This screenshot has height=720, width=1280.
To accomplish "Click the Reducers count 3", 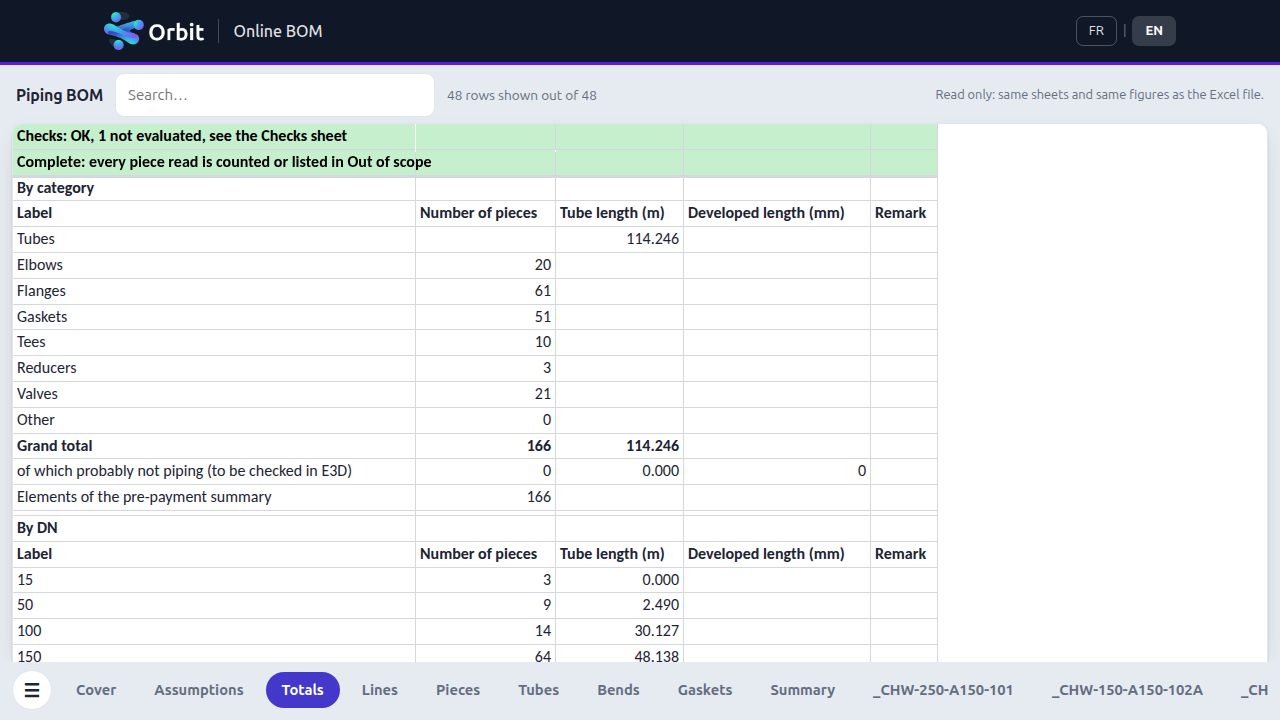I will (547, 368).
